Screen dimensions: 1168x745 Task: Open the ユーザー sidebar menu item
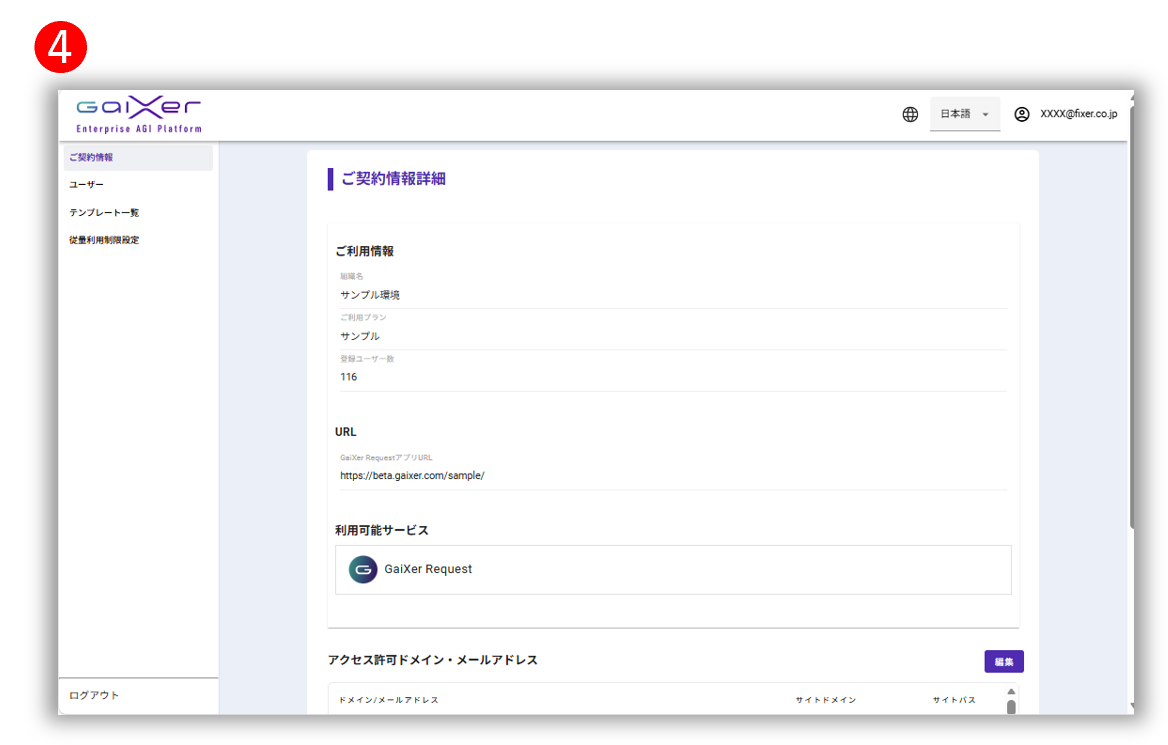pyautogui.click(x=87, y=185)
